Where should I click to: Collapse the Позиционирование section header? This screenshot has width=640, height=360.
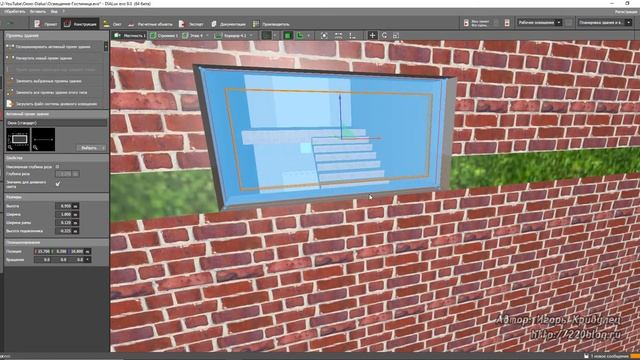(x=56, y=242)
